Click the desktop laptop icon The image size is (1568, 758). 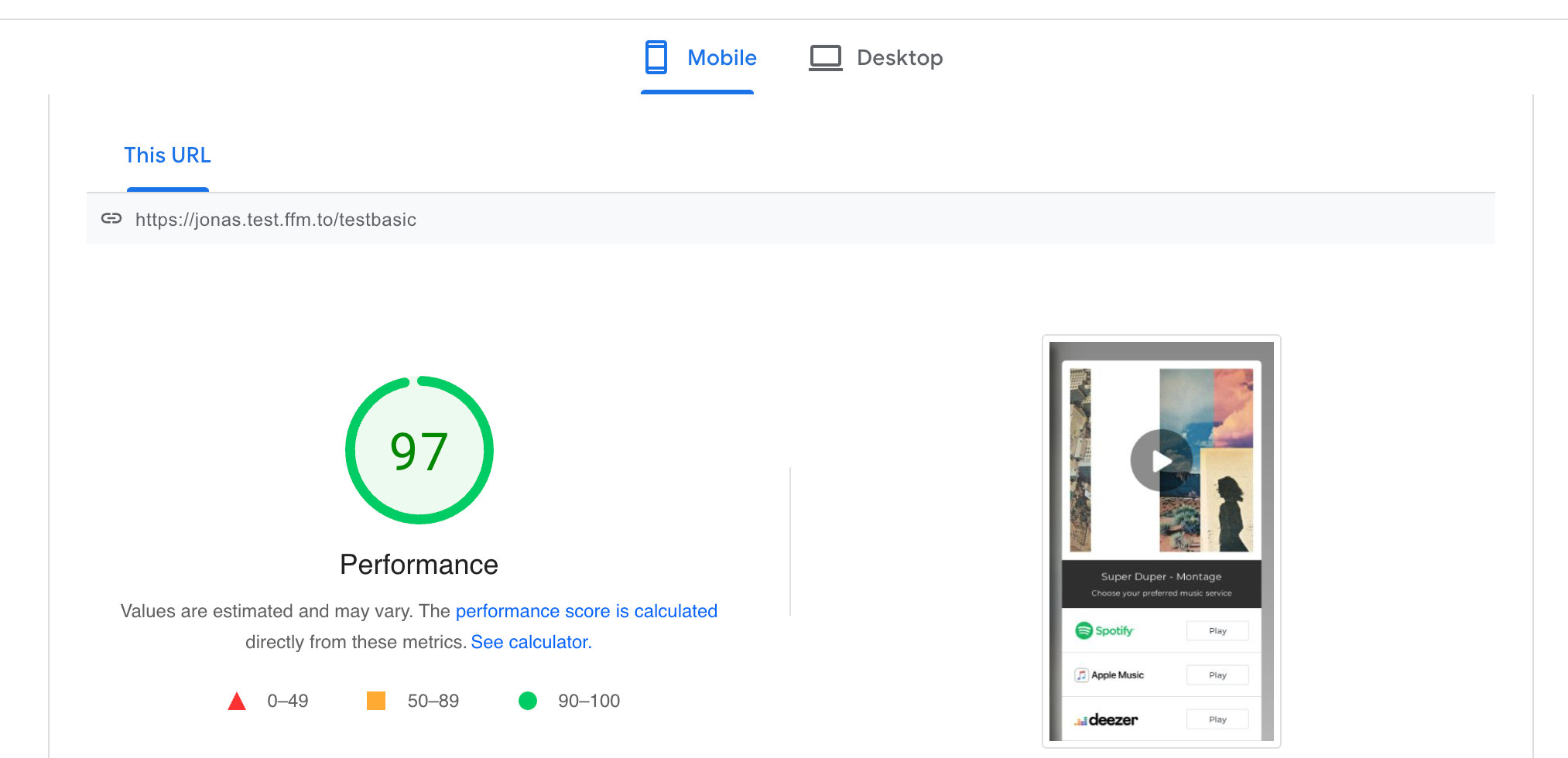pyautogui.click(x=826, y=58)
